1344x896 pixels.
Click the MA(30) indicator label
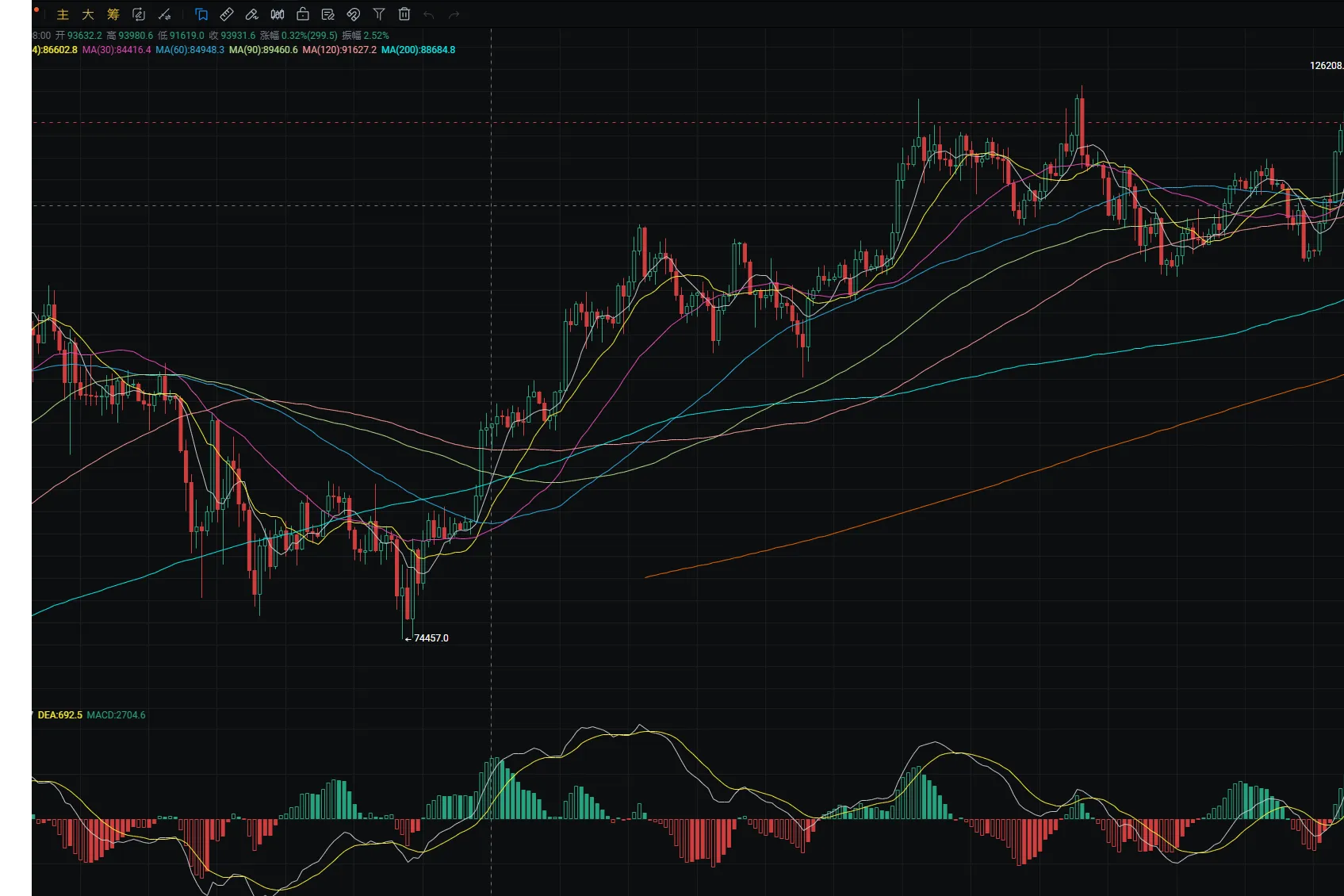[117, 50]
